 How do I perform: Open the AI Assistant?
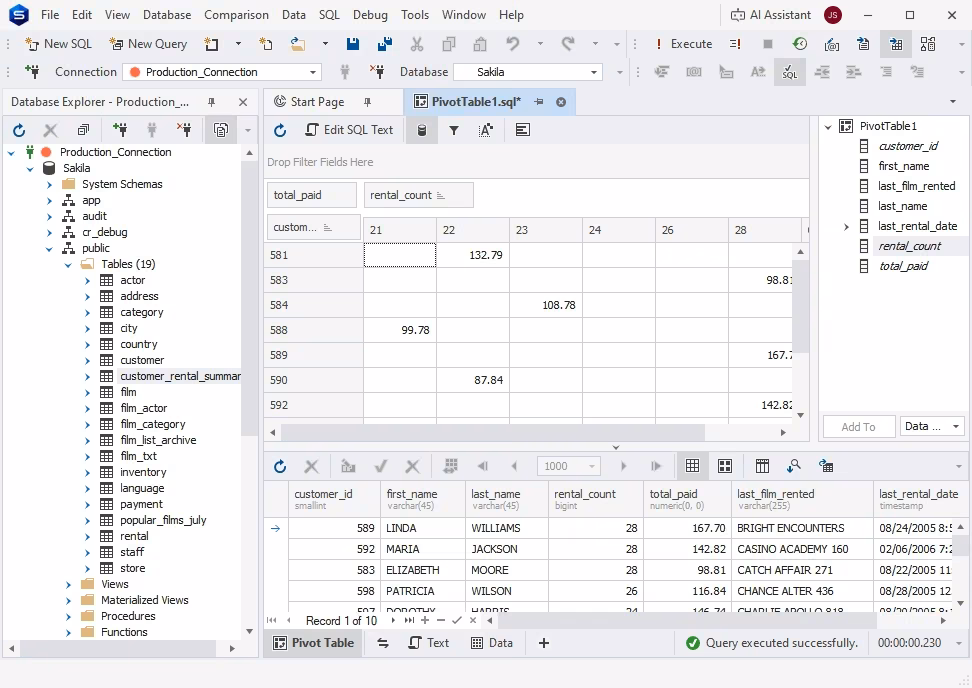(x=771, y=15)
